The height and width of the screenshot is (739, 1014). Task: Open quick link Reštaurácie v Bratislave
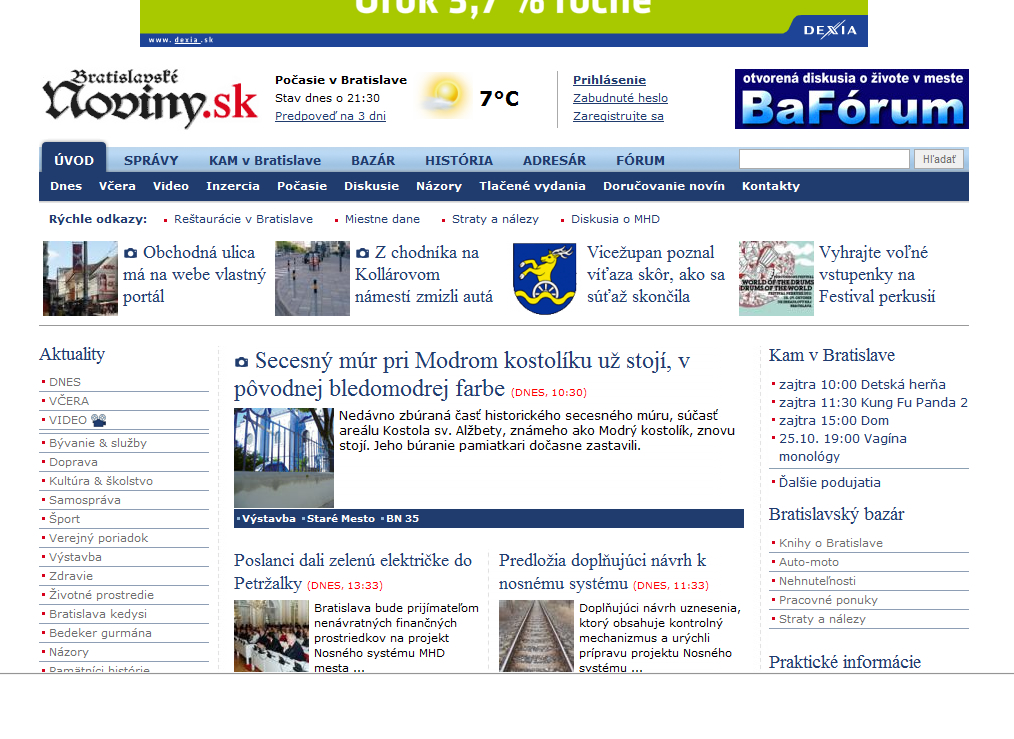243,219
